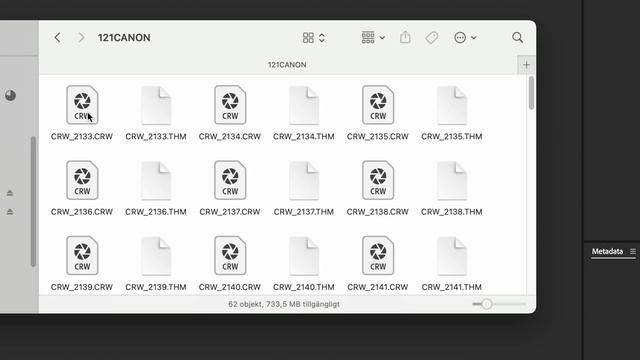Expand the group-by dropdown chevron
The image size is (640, 360).
382,38
